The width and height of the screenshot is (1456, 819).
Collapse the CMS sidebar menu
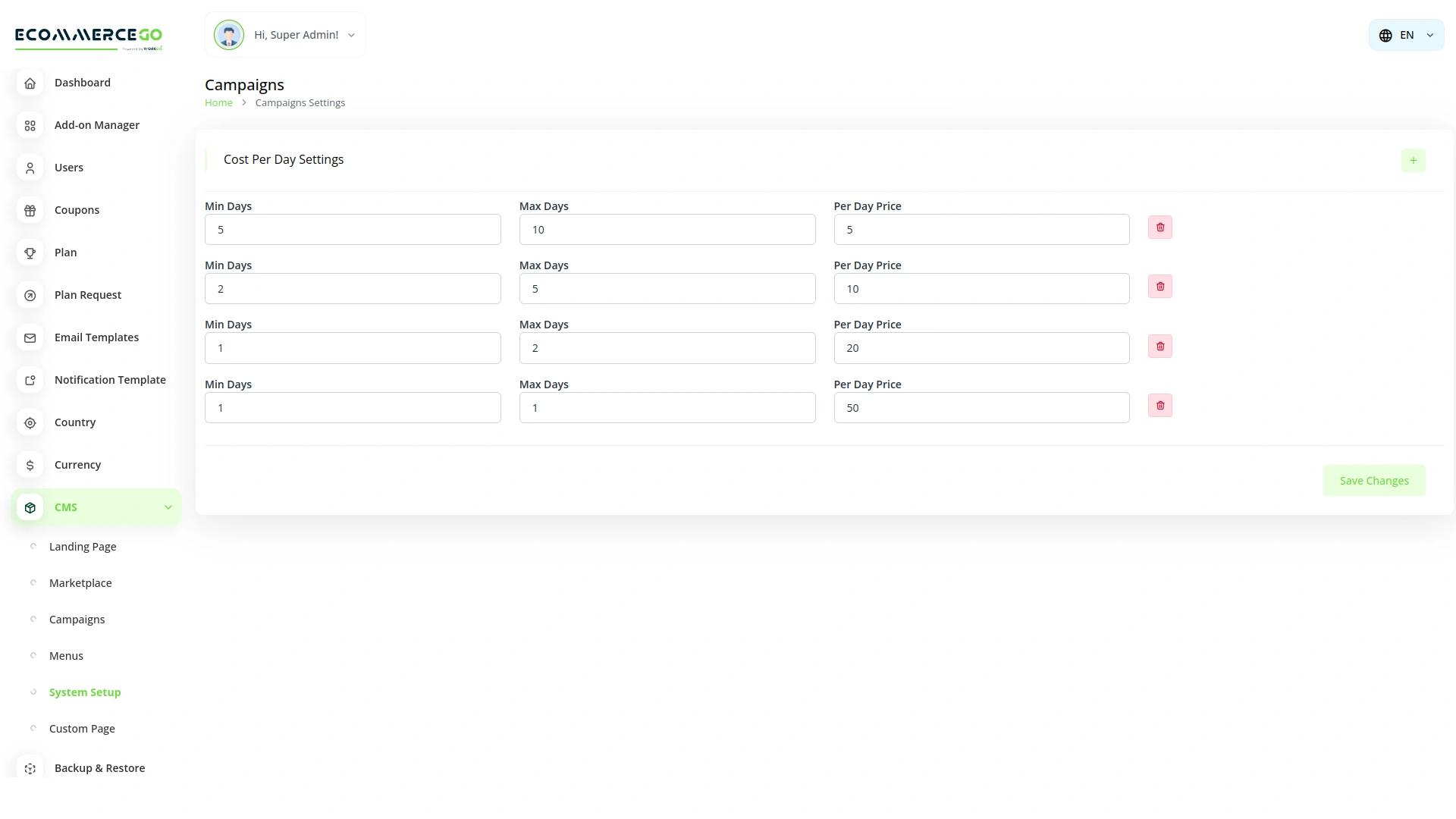pos(168,507)
